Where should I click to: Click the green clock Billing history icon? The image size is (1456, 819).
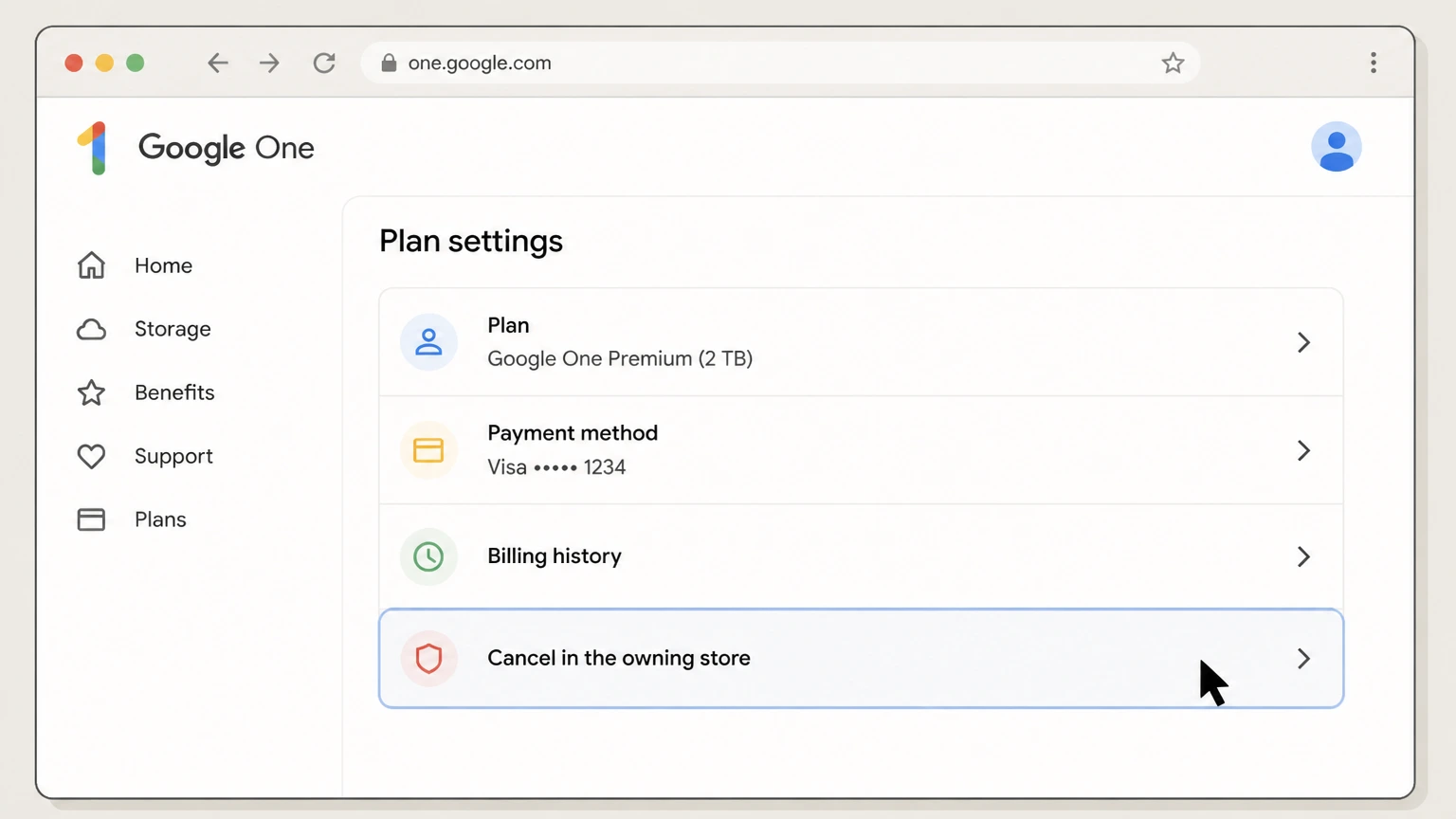[x=428, y=556]
